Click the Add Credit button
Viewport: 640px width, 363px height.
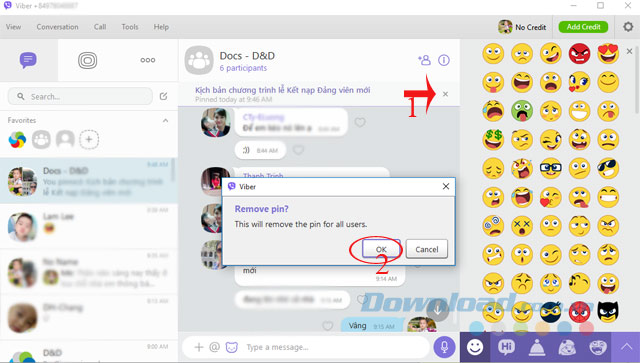click(583, 27)
